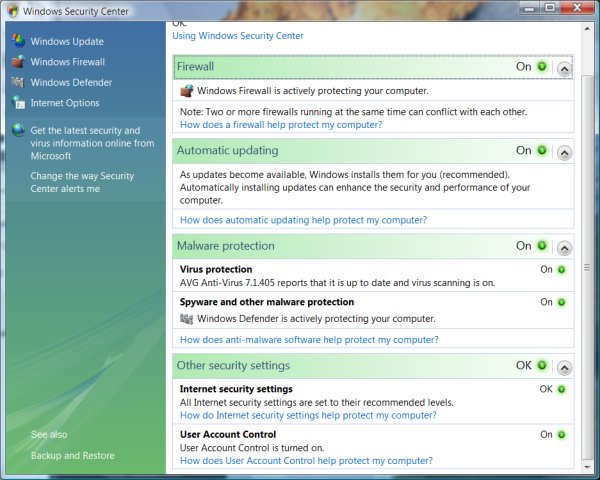This screenshot has height=480, width=600.
Task: Click the Internet Options icon in sidebar
Action: pyautogui.click(x=18, y=102)
